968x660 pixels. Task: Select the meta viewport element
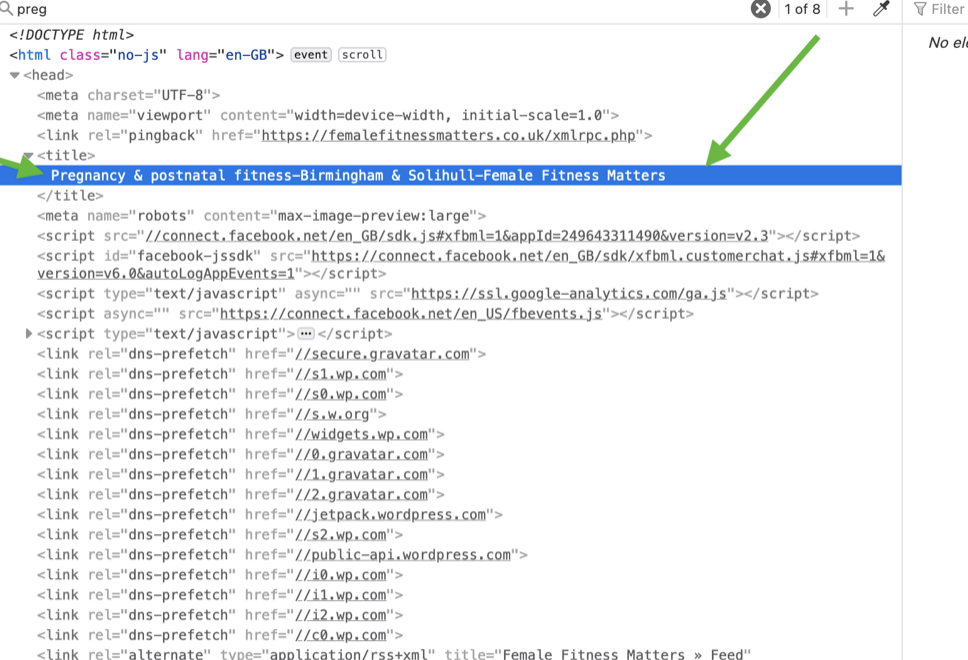(328, 115)
